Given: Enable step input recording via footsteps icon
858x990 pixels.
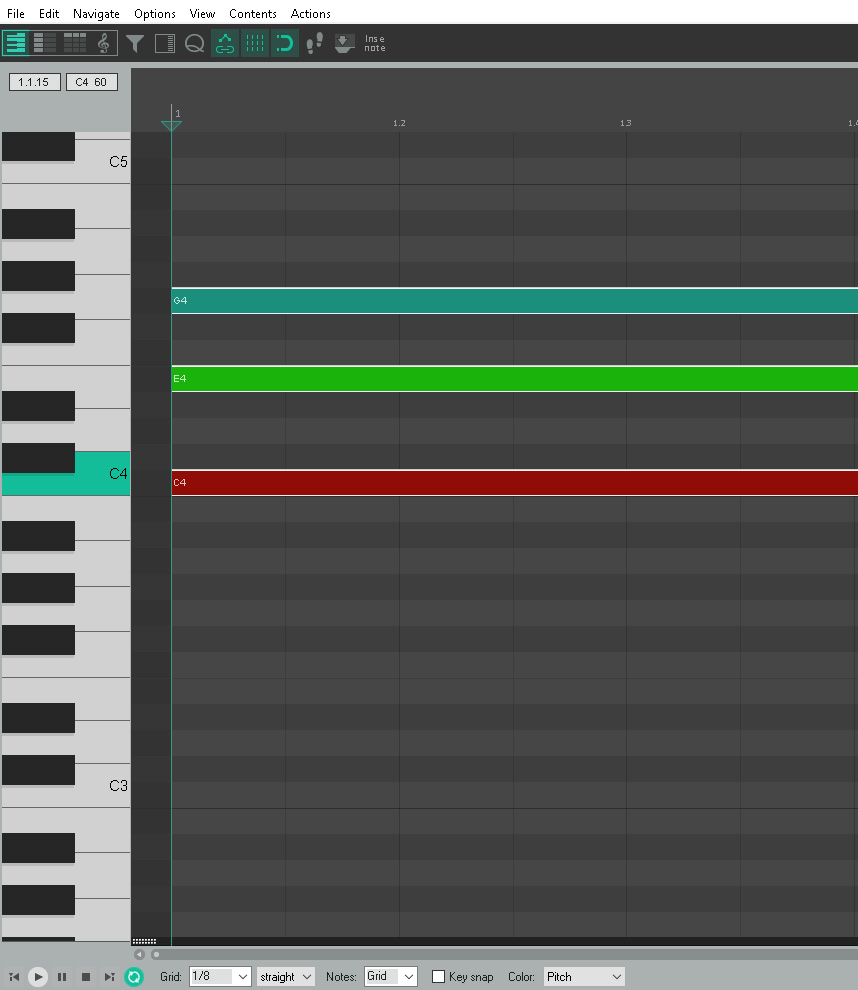Looking at the screenshot, I should [x=313, y=43].
